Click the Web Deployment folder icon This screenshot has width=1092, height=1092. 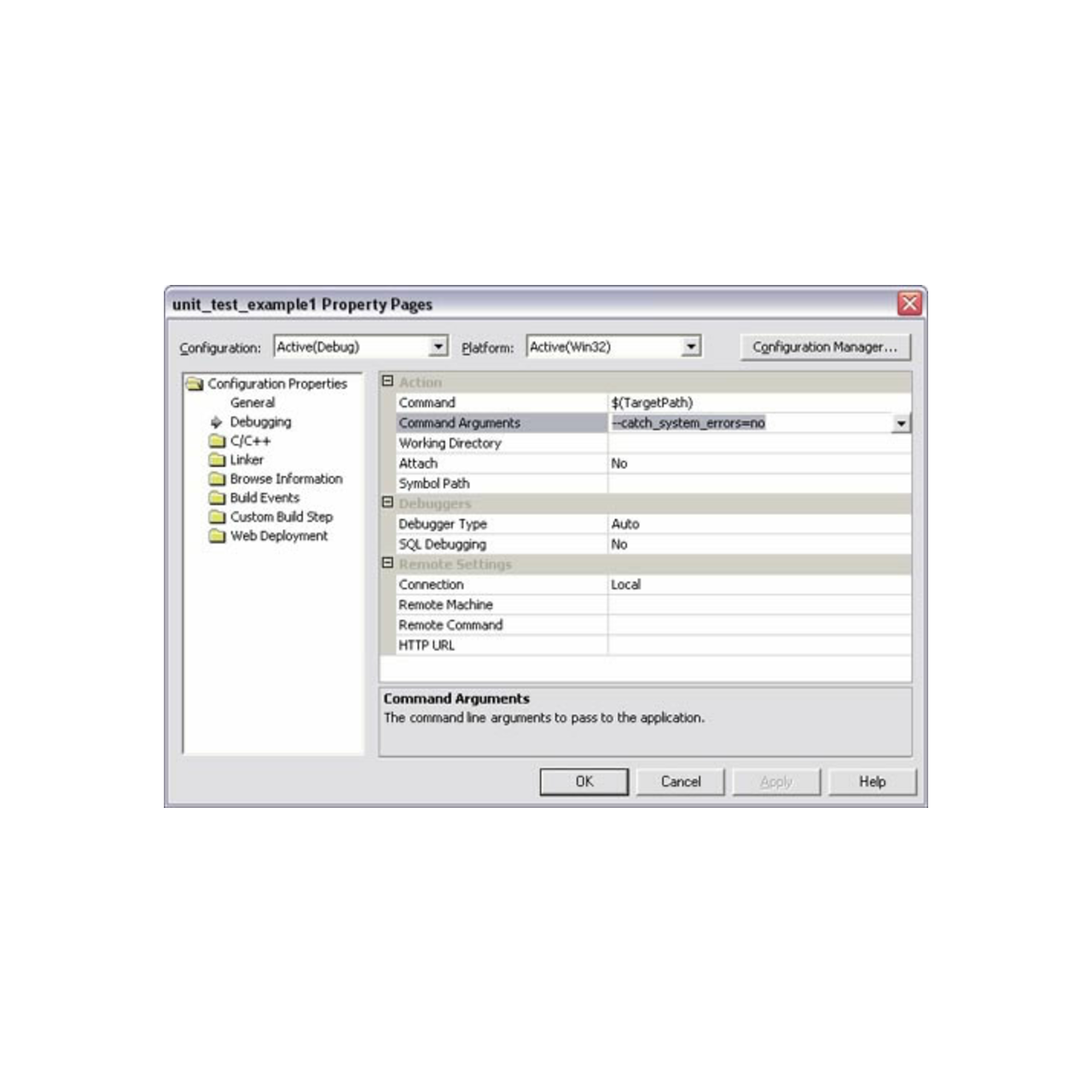point(217,536)
